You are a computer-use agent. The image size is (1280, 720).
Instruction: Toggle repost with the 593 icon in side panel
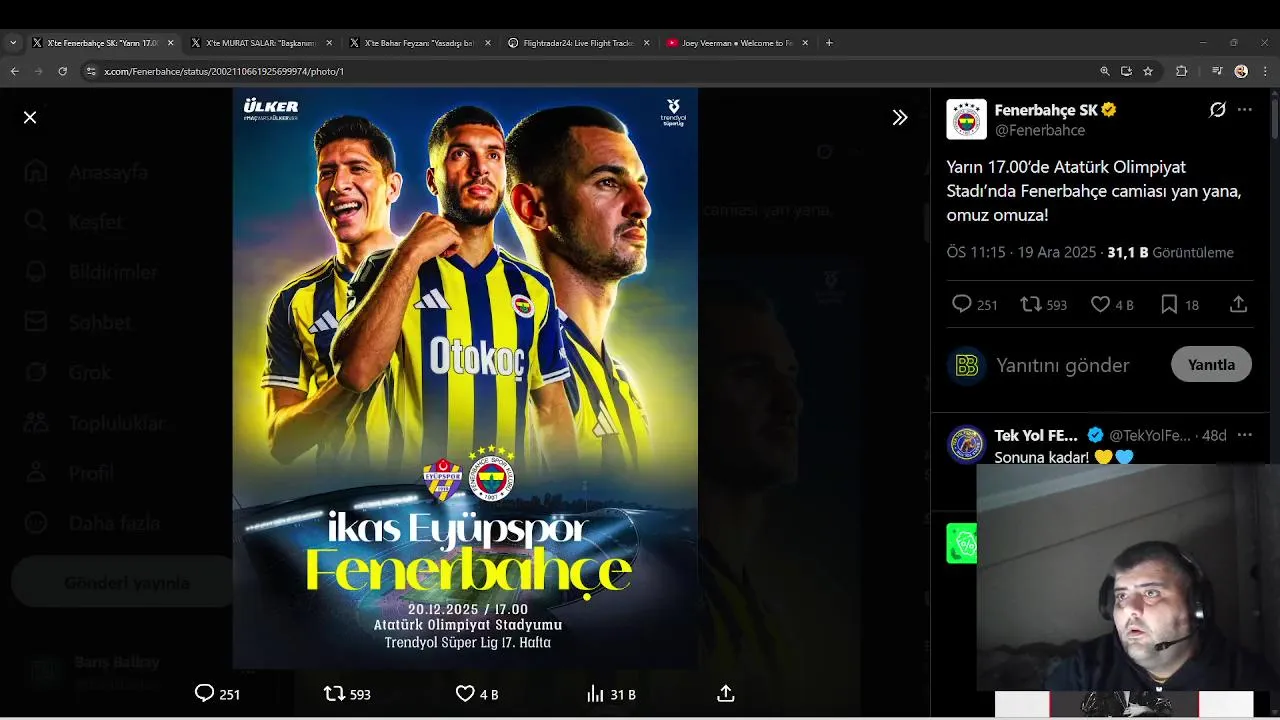(x=1043, y=305)
